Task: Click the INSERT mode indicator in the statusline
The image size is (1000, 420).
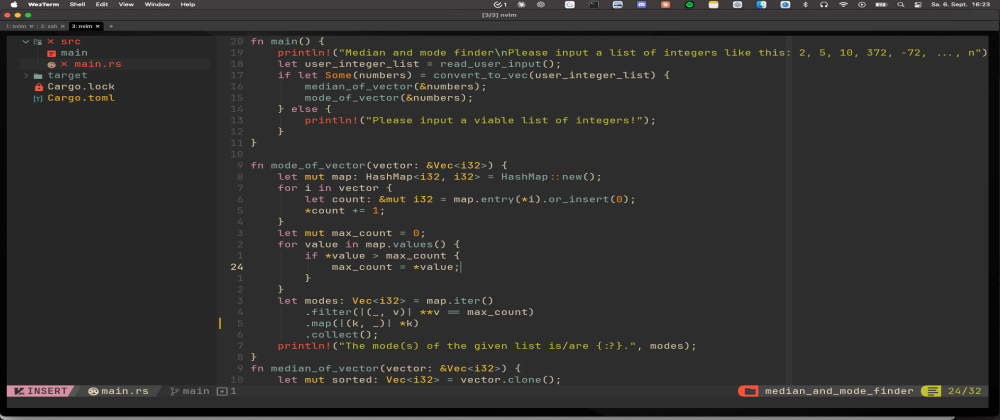Action: [41, 391]
